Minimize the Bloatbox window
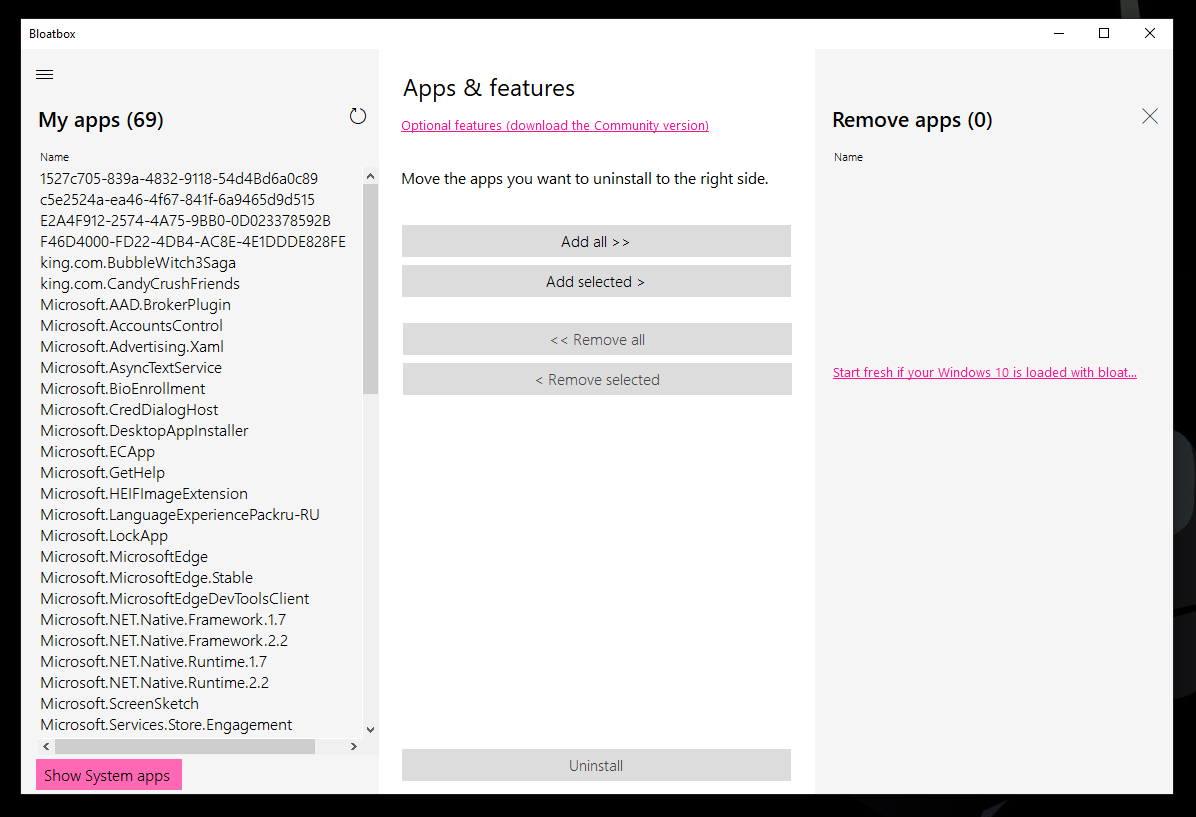 (1059, 33)
